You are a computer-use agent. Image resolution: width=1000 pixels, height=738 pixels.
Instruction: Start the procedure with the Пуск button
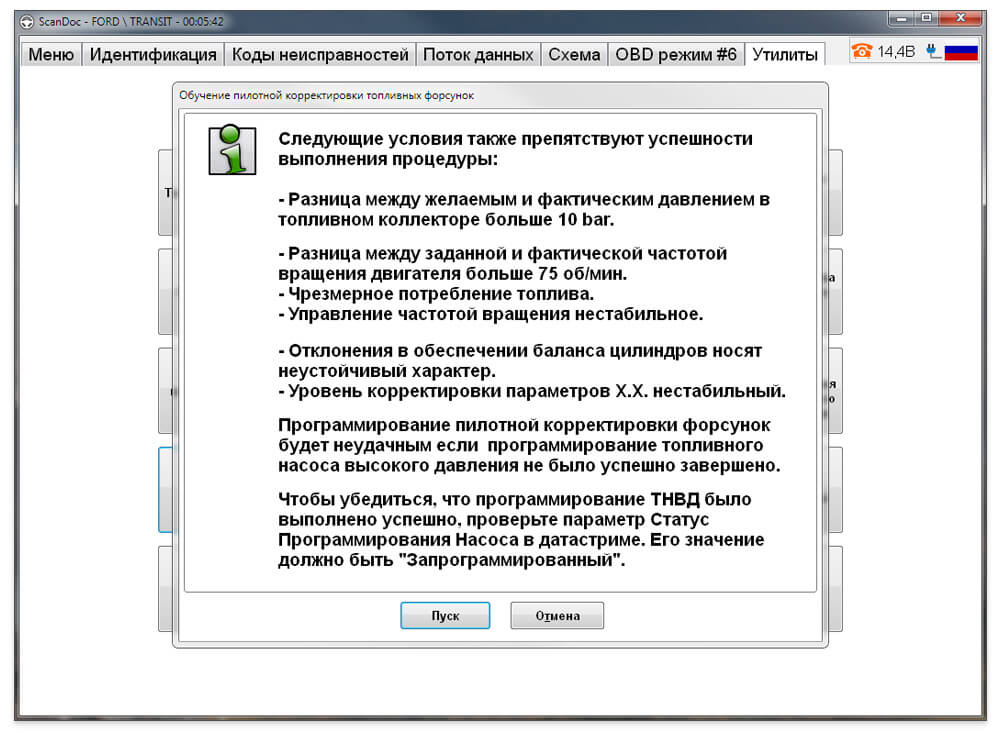[445, 616]
